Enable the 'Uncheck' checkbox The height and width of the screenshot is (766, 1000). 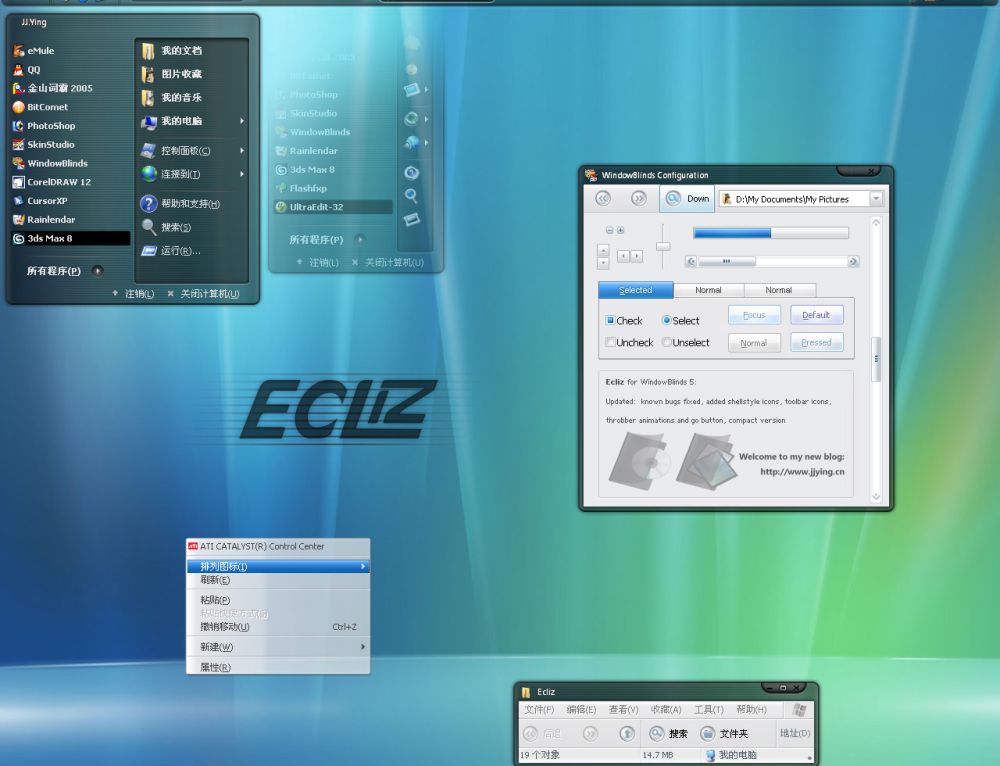(611, 343)
